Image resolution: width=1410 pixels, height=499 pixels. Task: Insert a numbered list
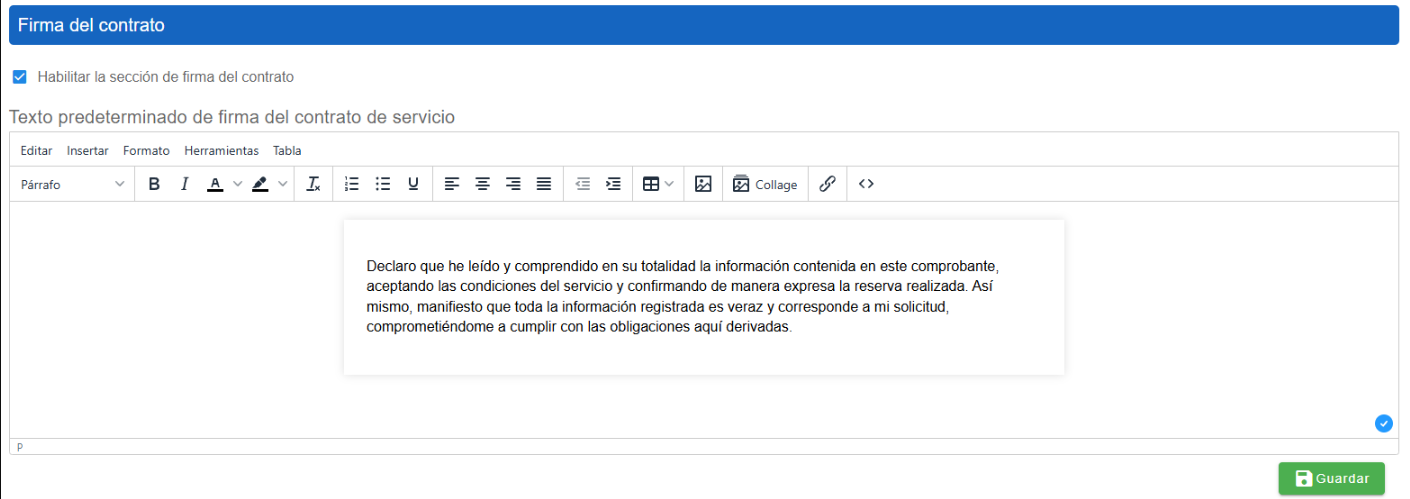[351, 184]
